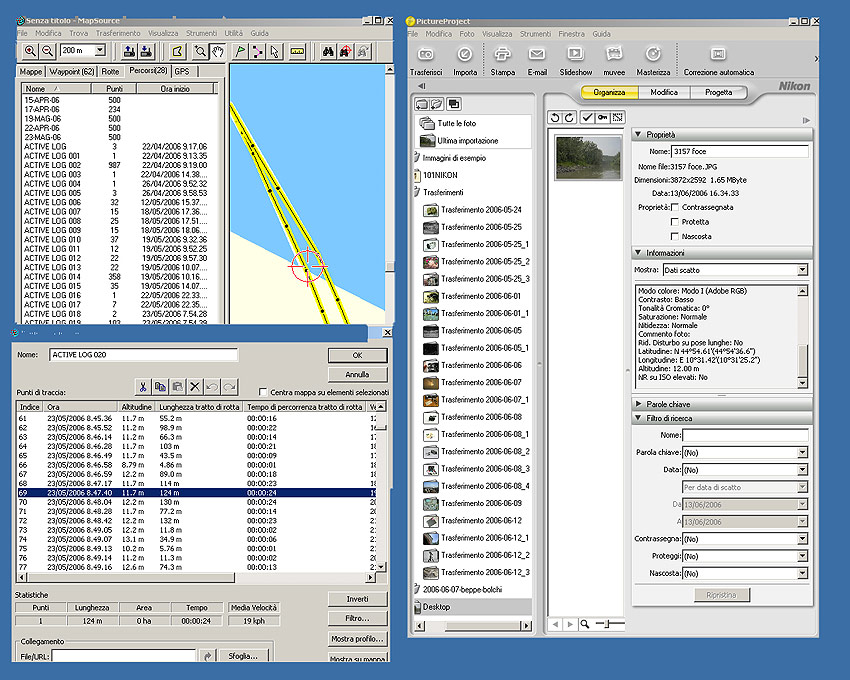This screenshot has height=680, width=850.
Task: Adjust the thumbnail size slider in PictureProject
Action: (607, 624)
